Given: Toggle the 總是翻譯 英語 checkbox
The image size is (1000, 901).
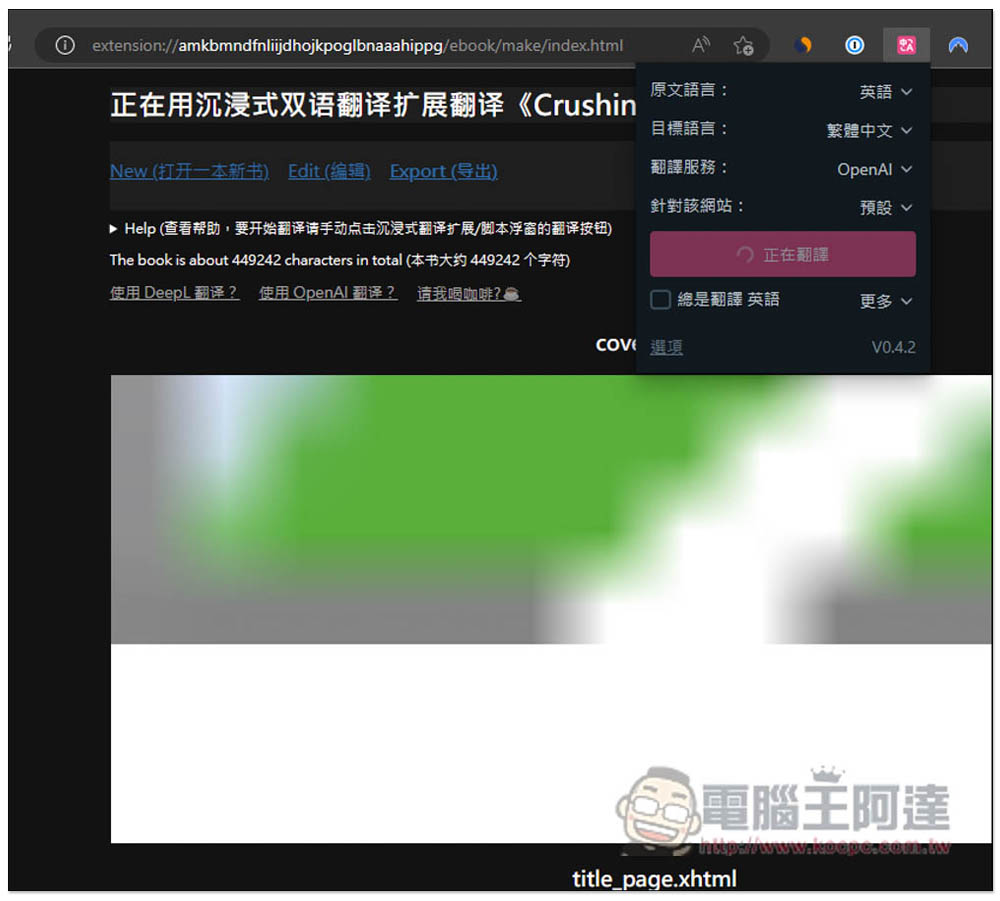Looking at the screenshot, I should (x=660, y=300).
